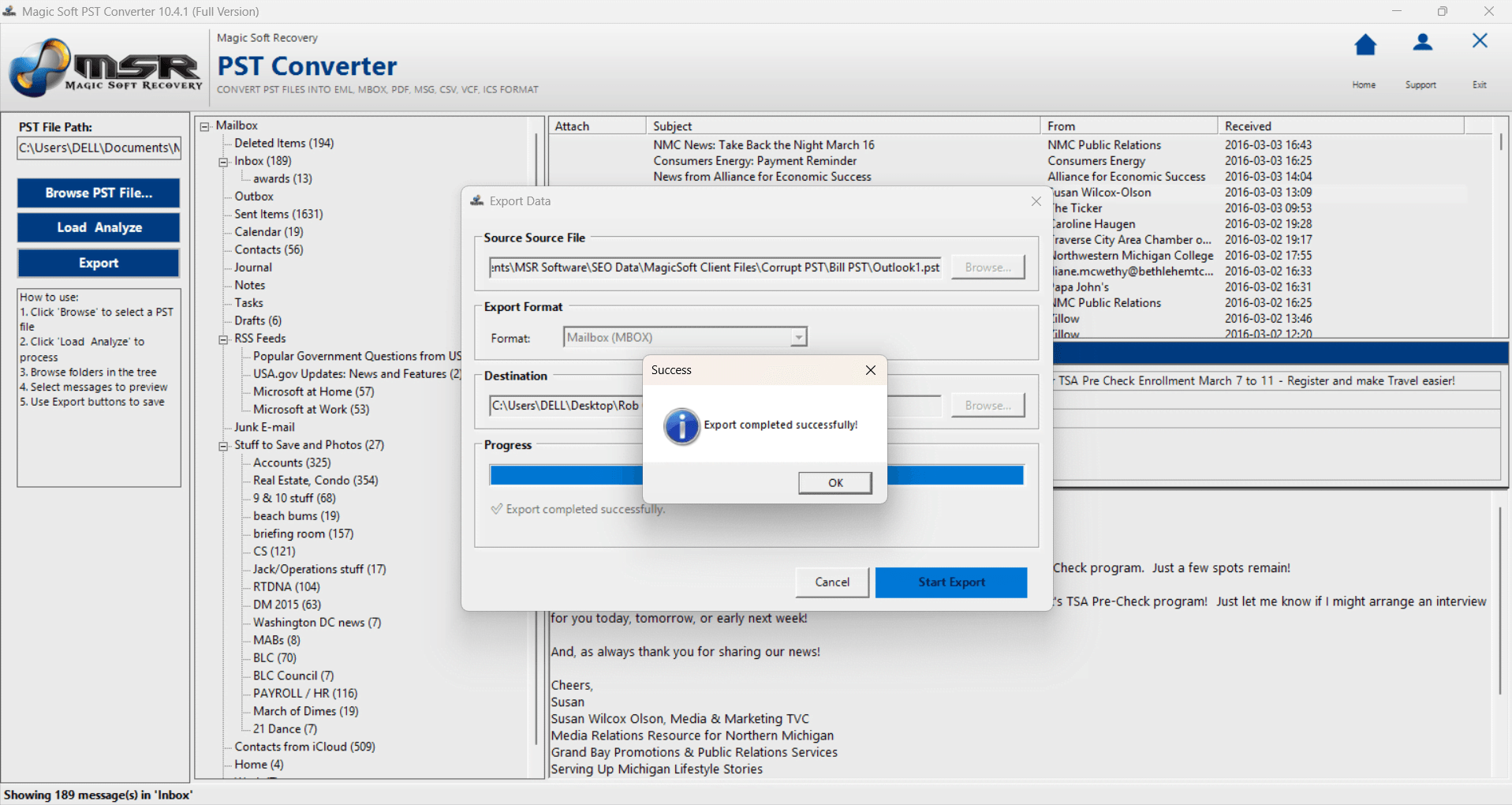This screenshot has width=1512, height=805.
Task: Select the Tasks folder
Action: 248,303
